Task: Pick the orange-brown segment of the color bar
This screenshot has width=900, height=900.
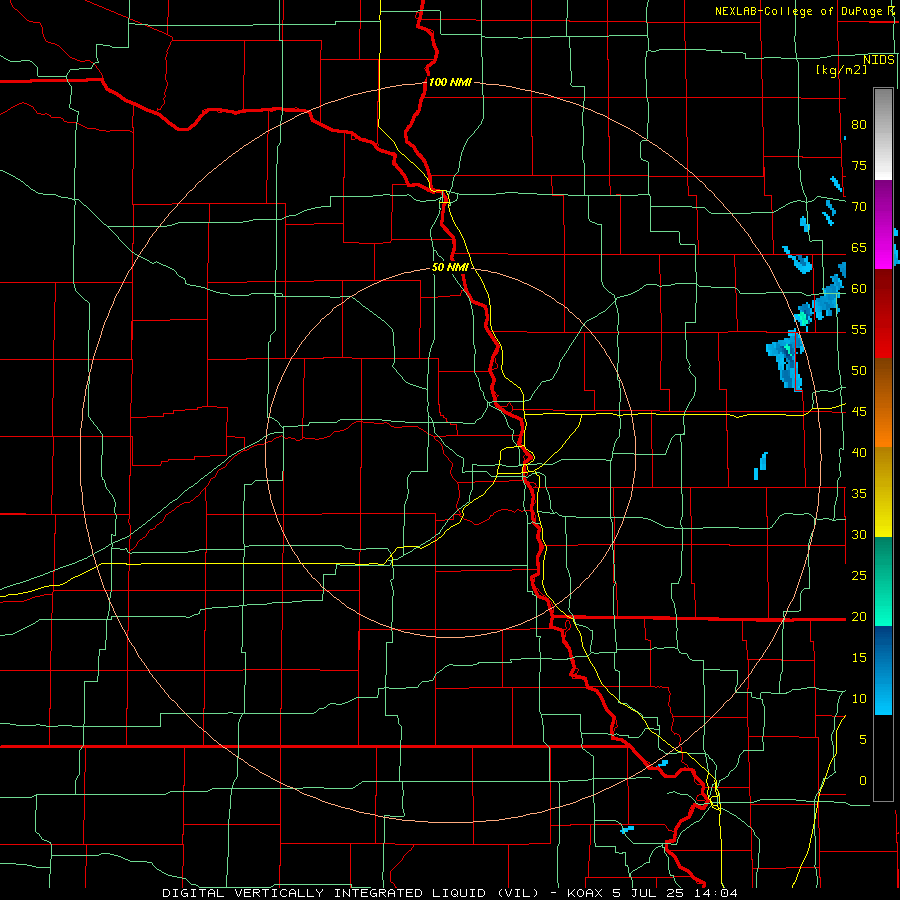Action: click(883, 403)
